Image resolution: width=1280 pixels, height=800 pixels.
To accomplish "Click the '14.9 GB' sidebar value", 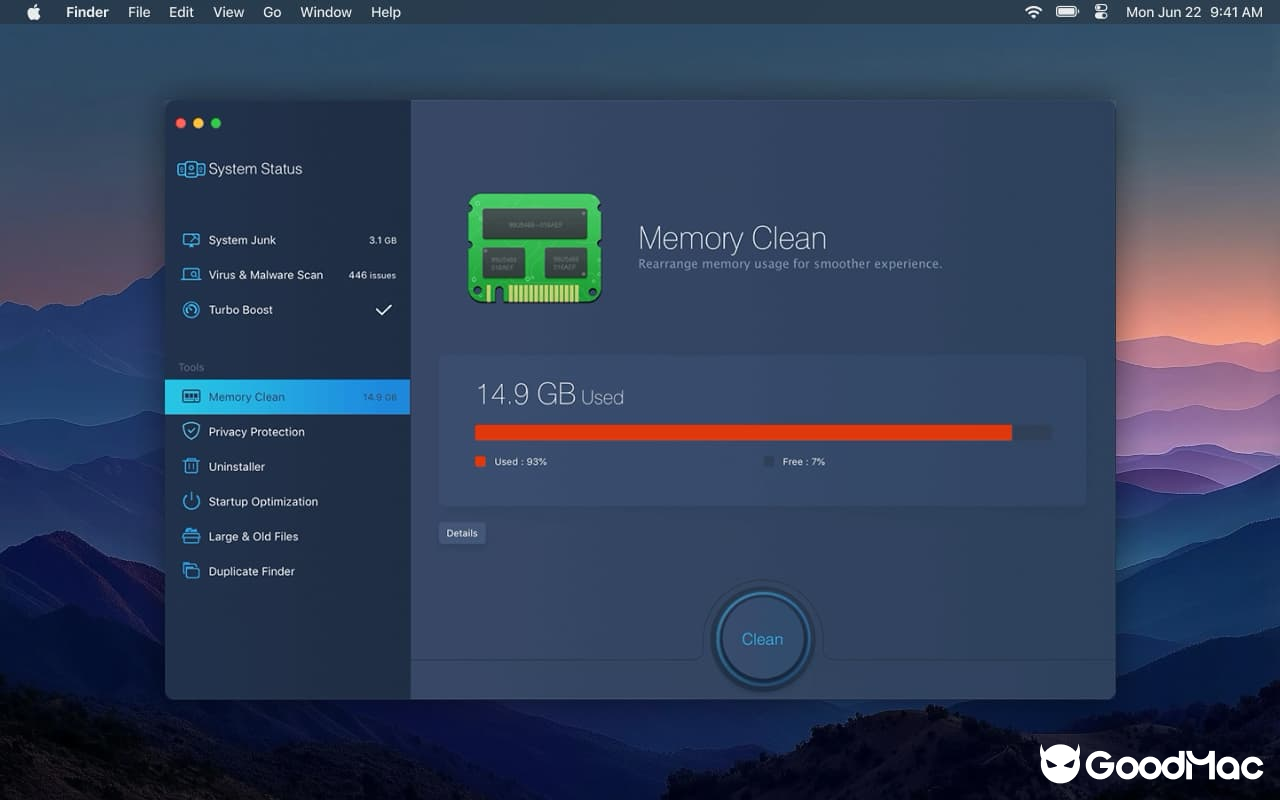I will click(x=380, y=397).
